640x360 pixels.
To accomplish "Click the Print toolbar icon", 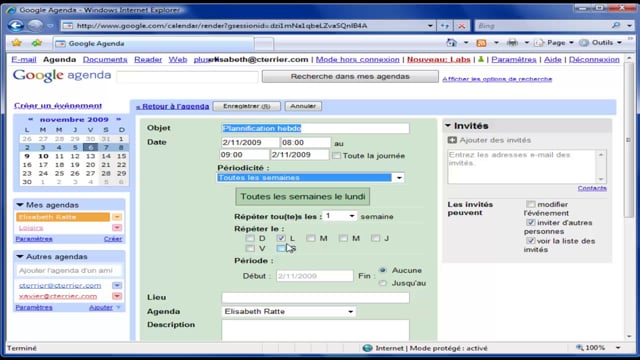I will coord(512,42).
